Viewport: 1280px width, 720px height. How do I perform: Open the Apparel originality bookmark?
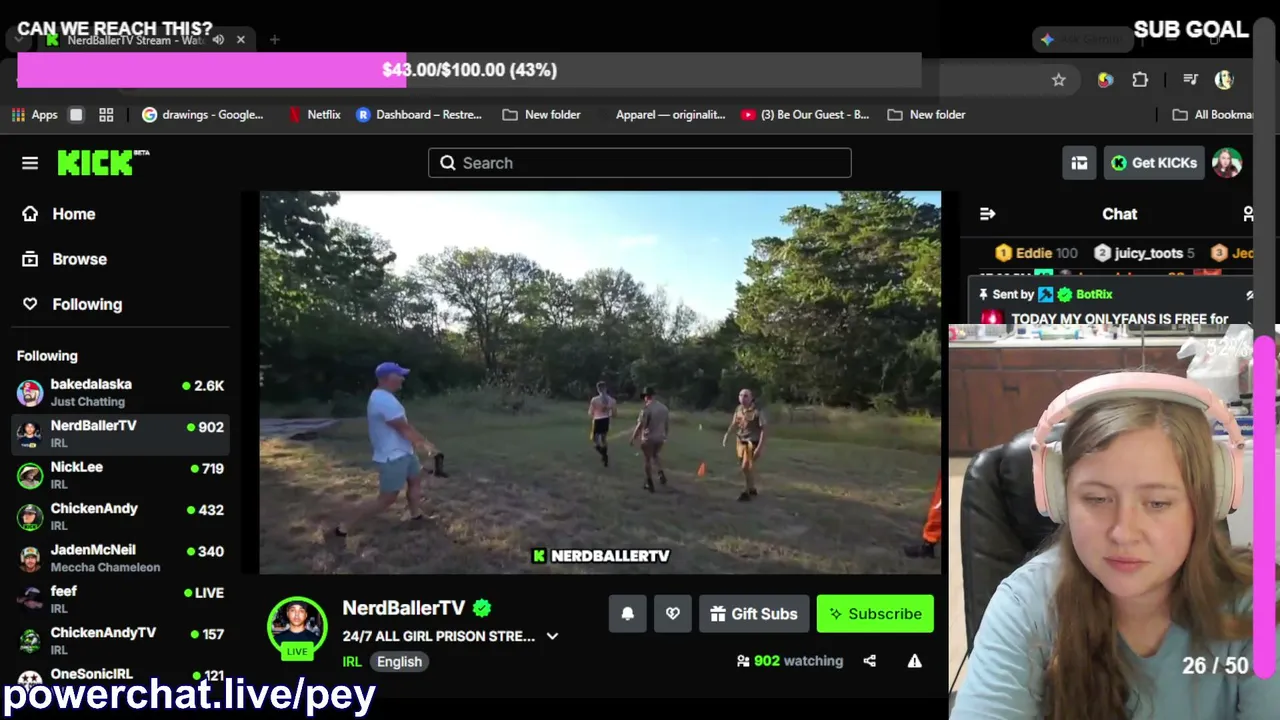click(670, 115)
